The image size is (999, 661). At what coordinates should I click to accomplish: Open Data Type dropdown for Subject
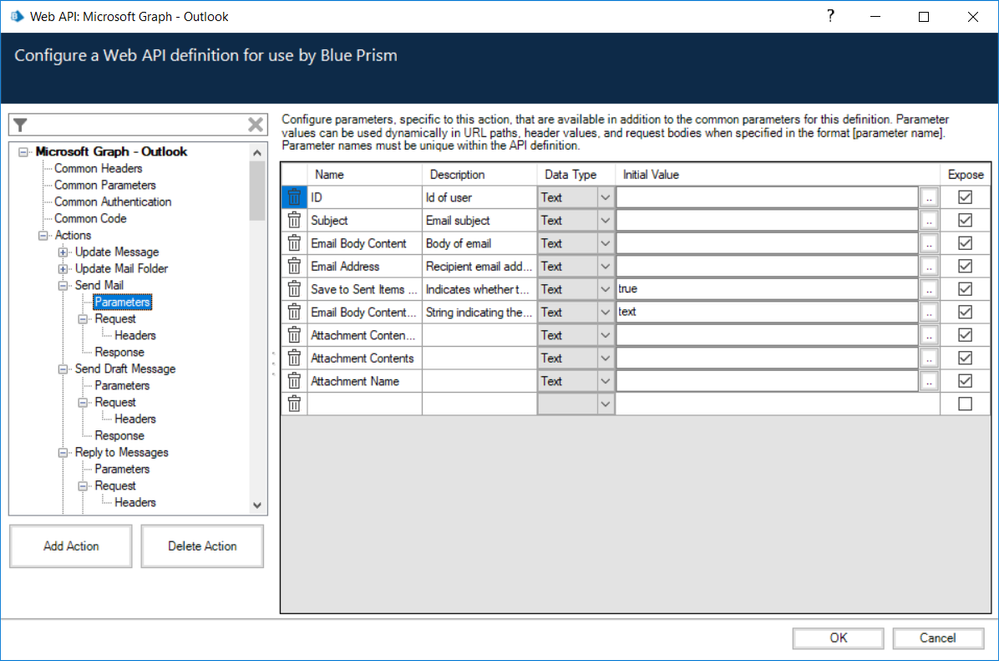(605, 221)
